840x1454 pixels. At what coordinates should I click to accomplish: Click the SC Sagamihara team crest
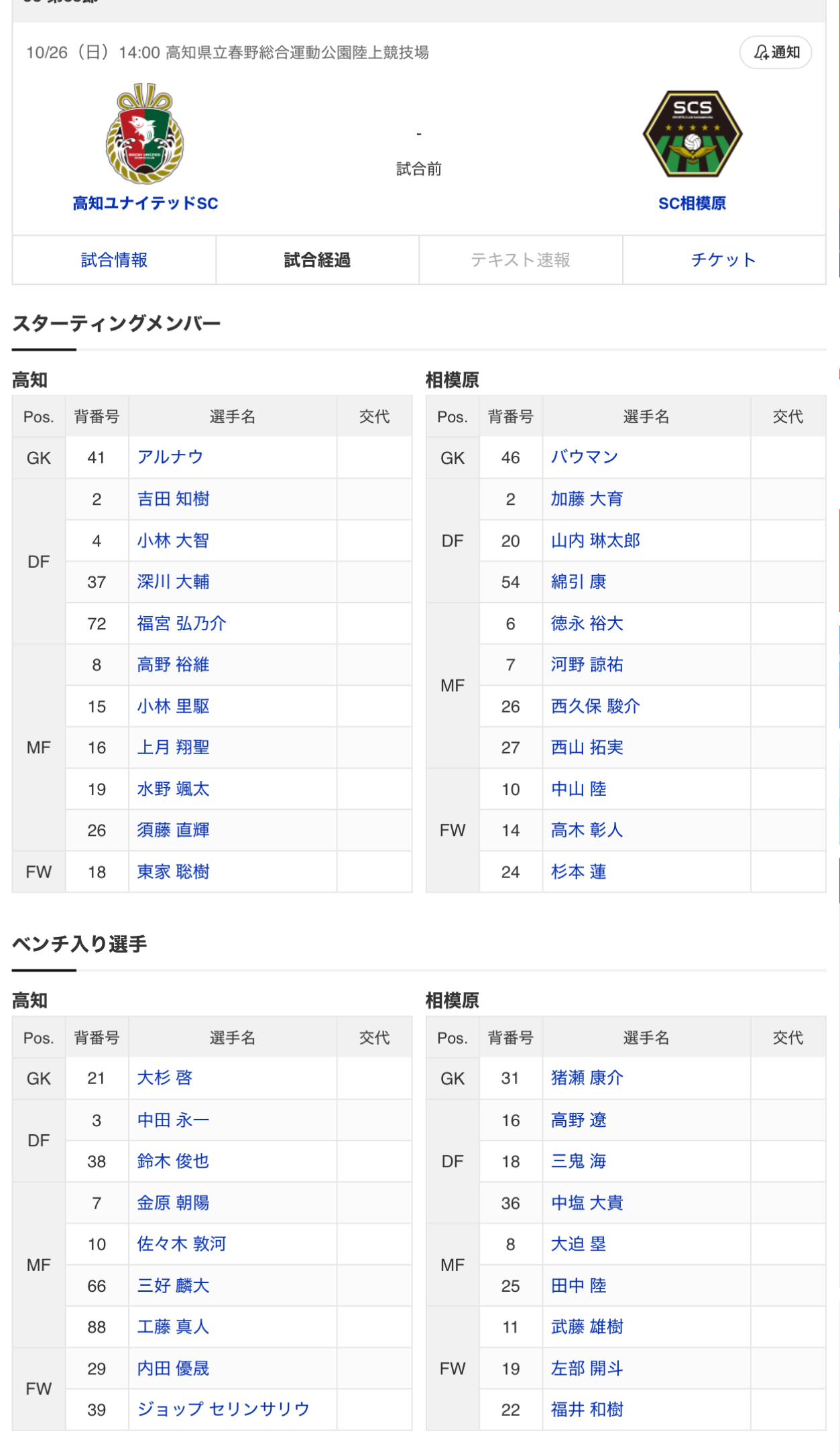point(692,134)
